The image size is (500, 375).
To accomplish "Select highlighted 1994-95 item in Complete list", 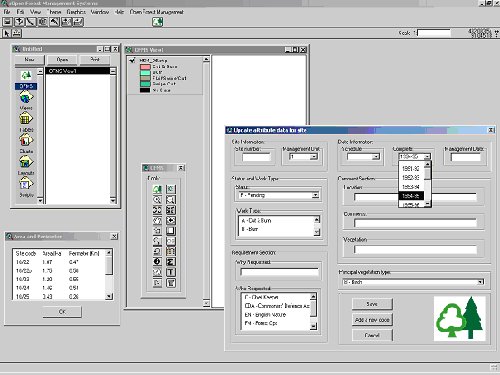I will pos(411,196).
